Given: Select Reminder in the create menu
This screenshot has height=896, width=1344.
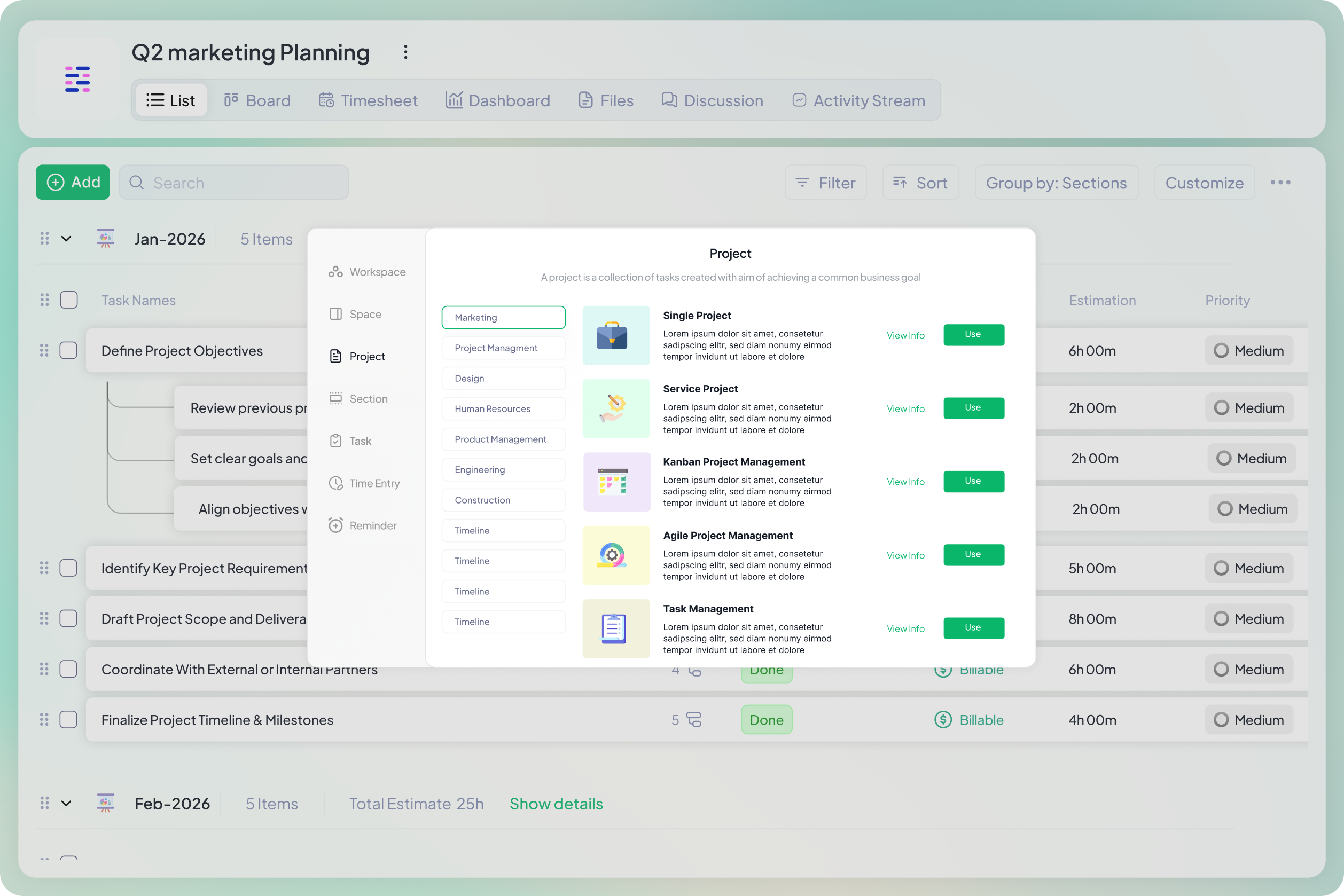Looking at the screenshot, I should point(362,526).
